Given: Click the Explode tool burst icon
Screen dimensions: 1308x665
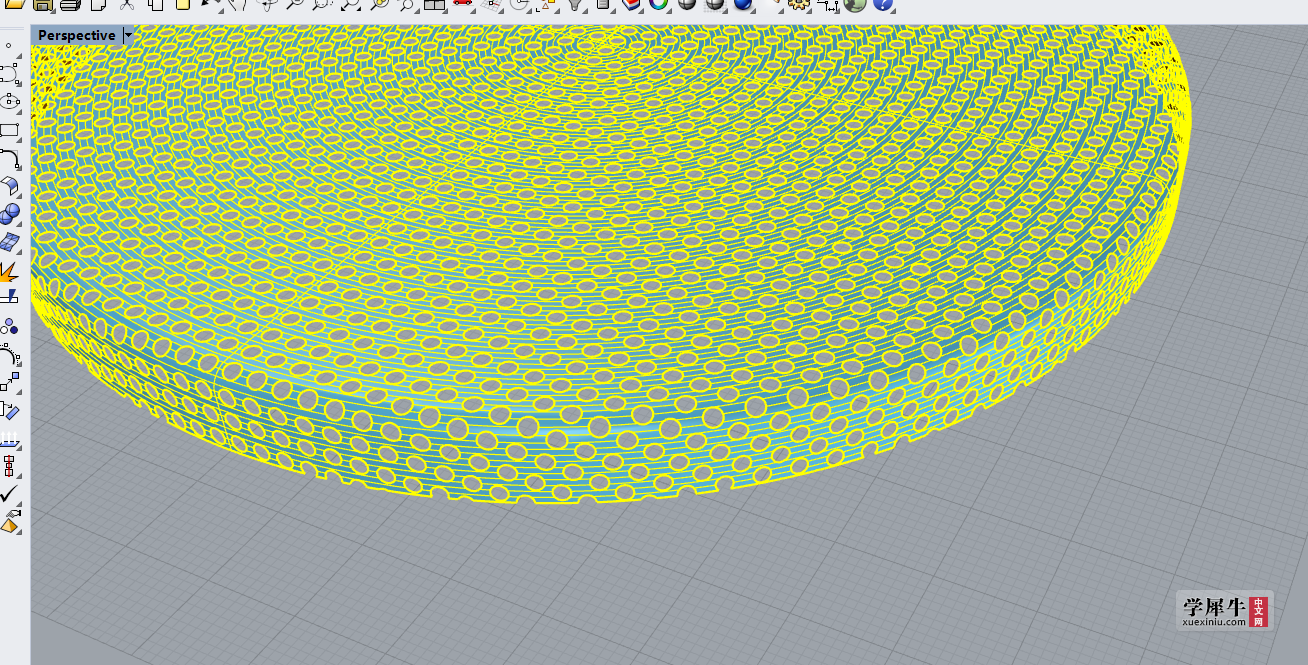Looking at the screenshot, I should pyautogui.click(x=9, y=271).
